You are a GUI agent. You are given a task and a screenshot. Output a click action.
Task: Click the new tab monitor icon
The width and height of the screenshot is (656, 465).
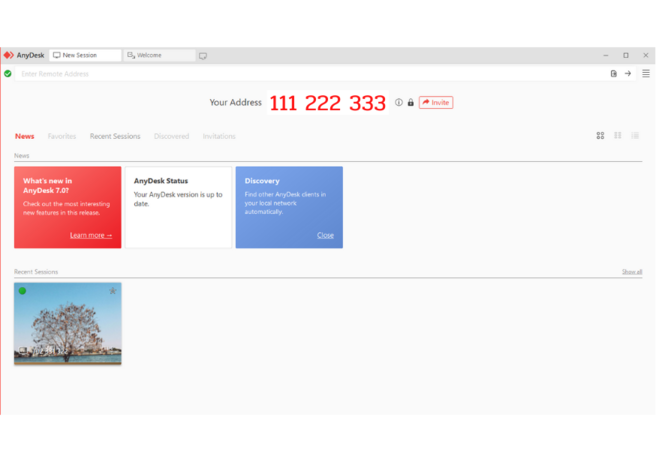(x=203, y=56)
